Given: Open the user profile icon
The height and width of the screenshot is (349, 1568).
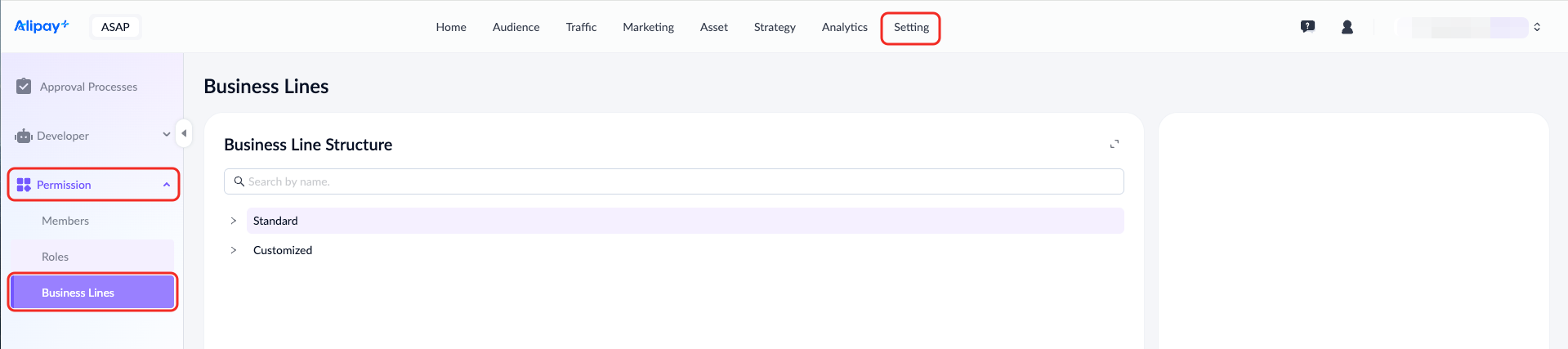Looking at the screenshot, I should (1347, 27).
